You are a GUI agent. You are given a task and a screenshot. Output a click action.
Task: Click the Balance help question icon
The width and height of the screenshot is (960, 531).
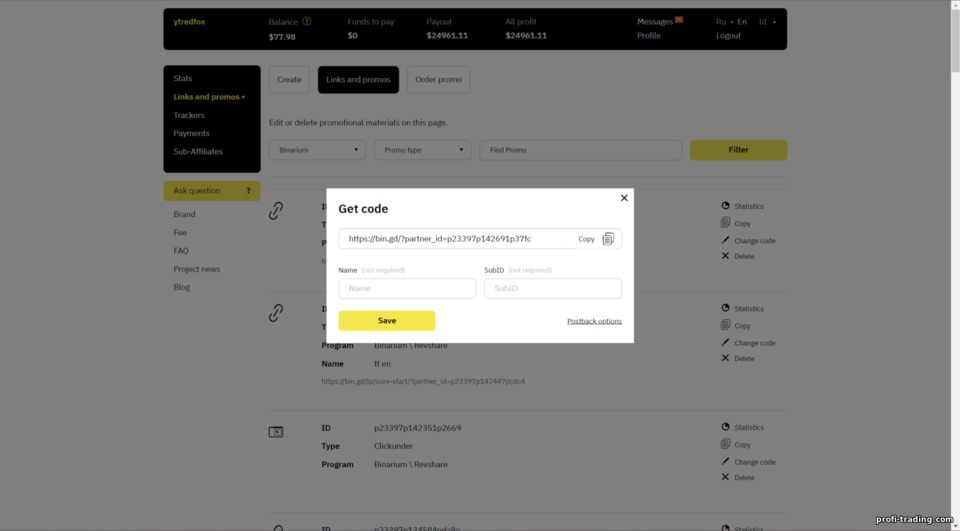click(x=307, y=21)
